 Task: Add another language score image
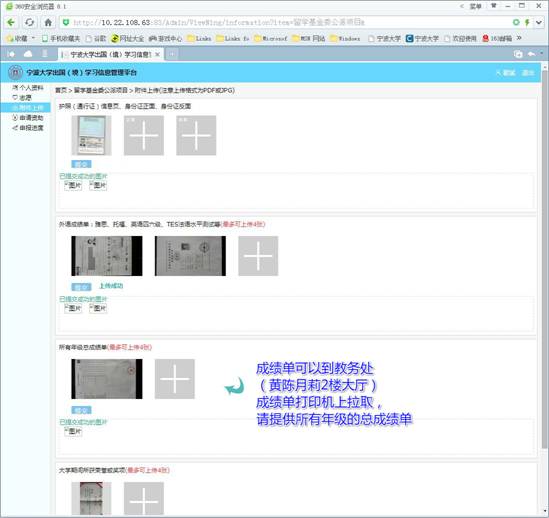coord(258,256)
